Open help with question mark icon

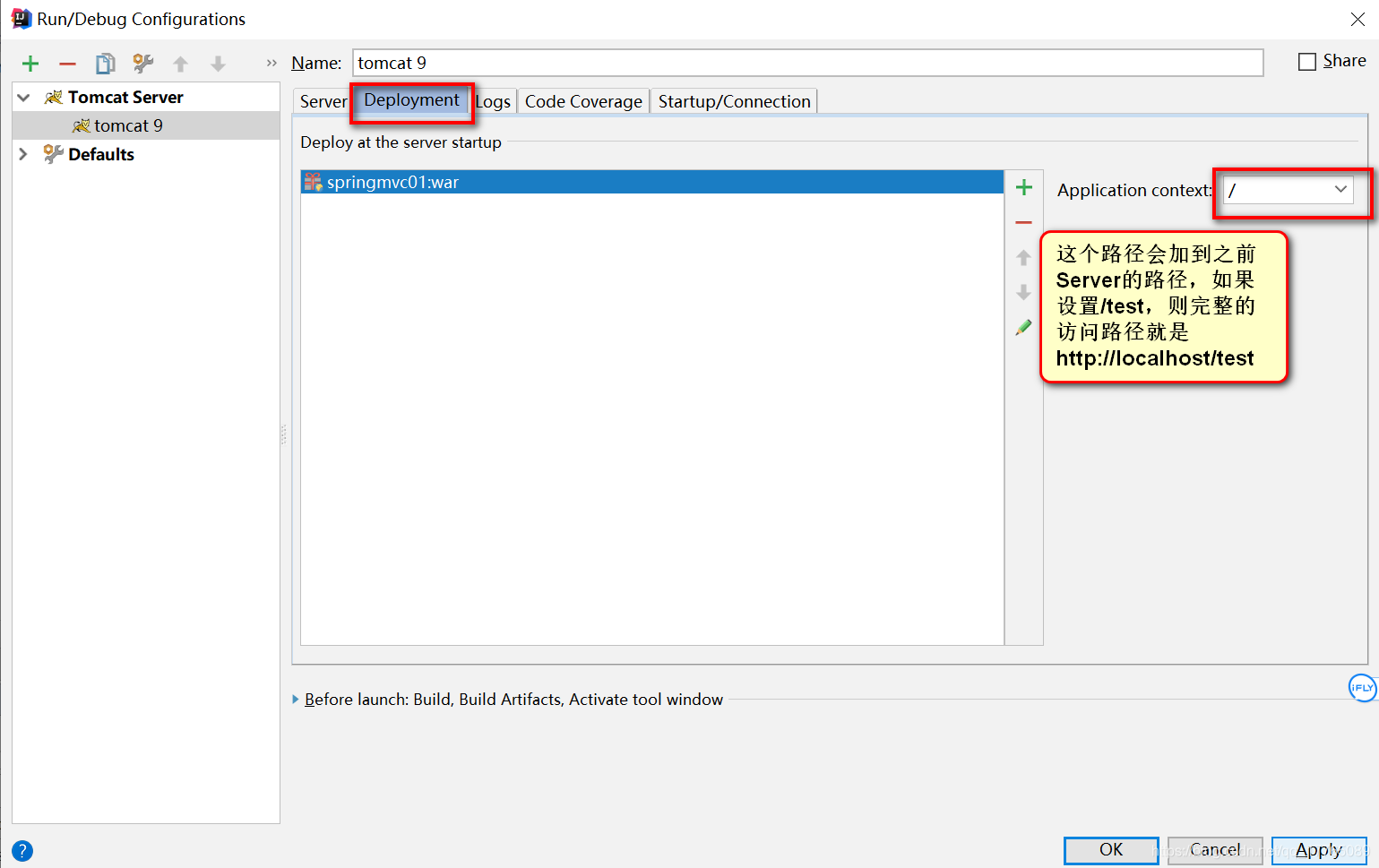22,851
